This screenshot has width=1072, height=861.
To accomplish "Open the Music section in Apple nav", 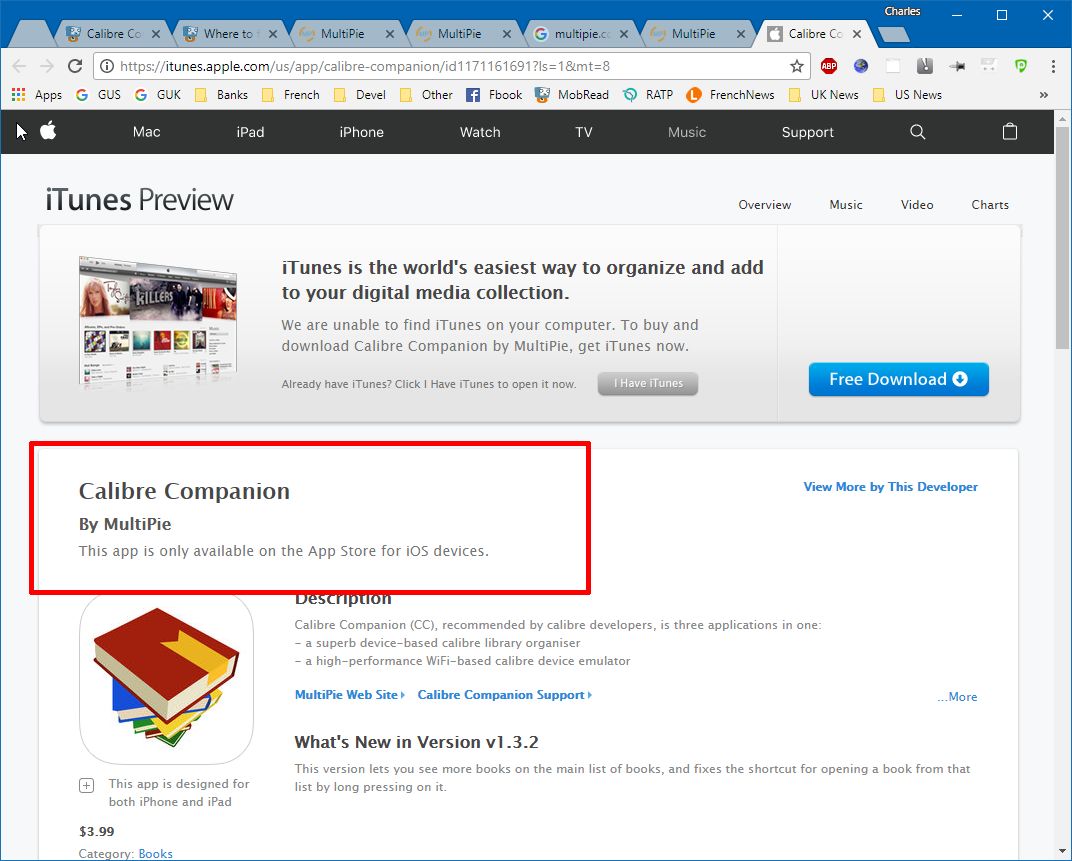I will [686, 132].
